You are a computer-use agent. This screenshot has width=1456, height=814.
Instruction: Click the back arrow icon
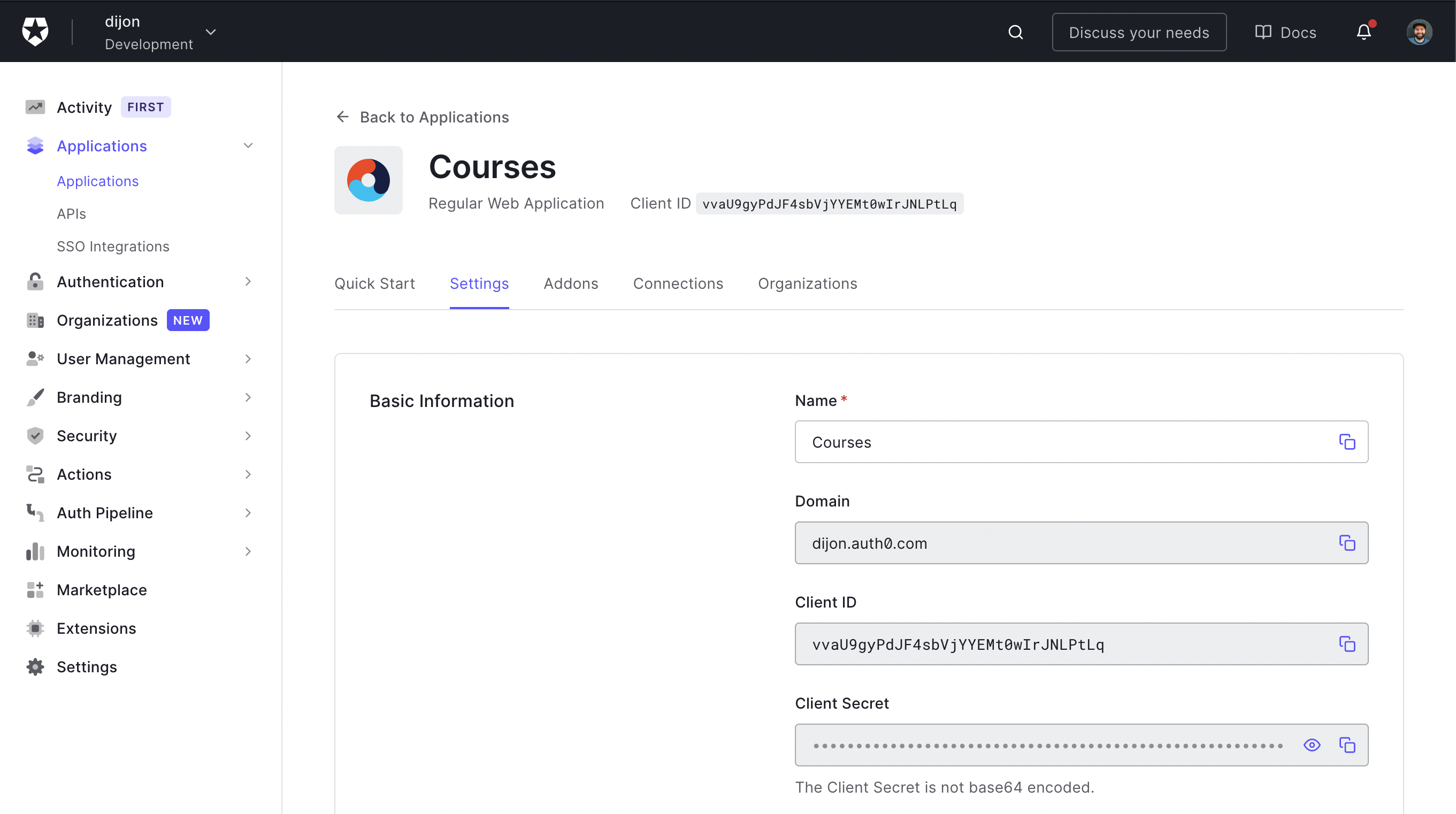click(342, 117)
